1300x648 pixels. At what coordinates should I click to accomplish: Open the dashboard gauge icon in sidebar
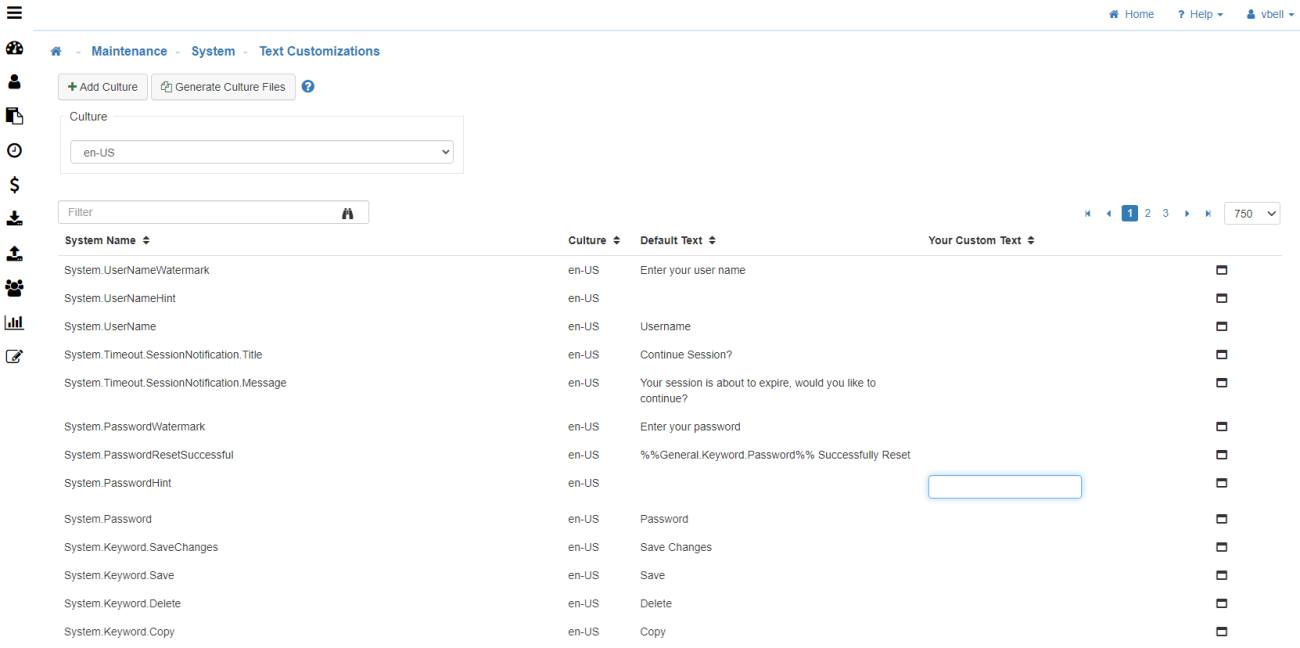[x=14, y=48]
